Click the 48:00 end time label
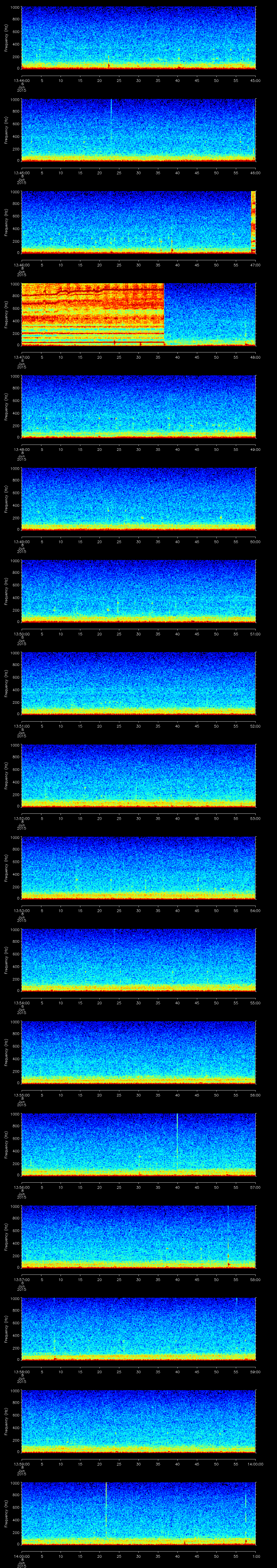Screen dimensions: 277x1568 (x=256, y=357)
